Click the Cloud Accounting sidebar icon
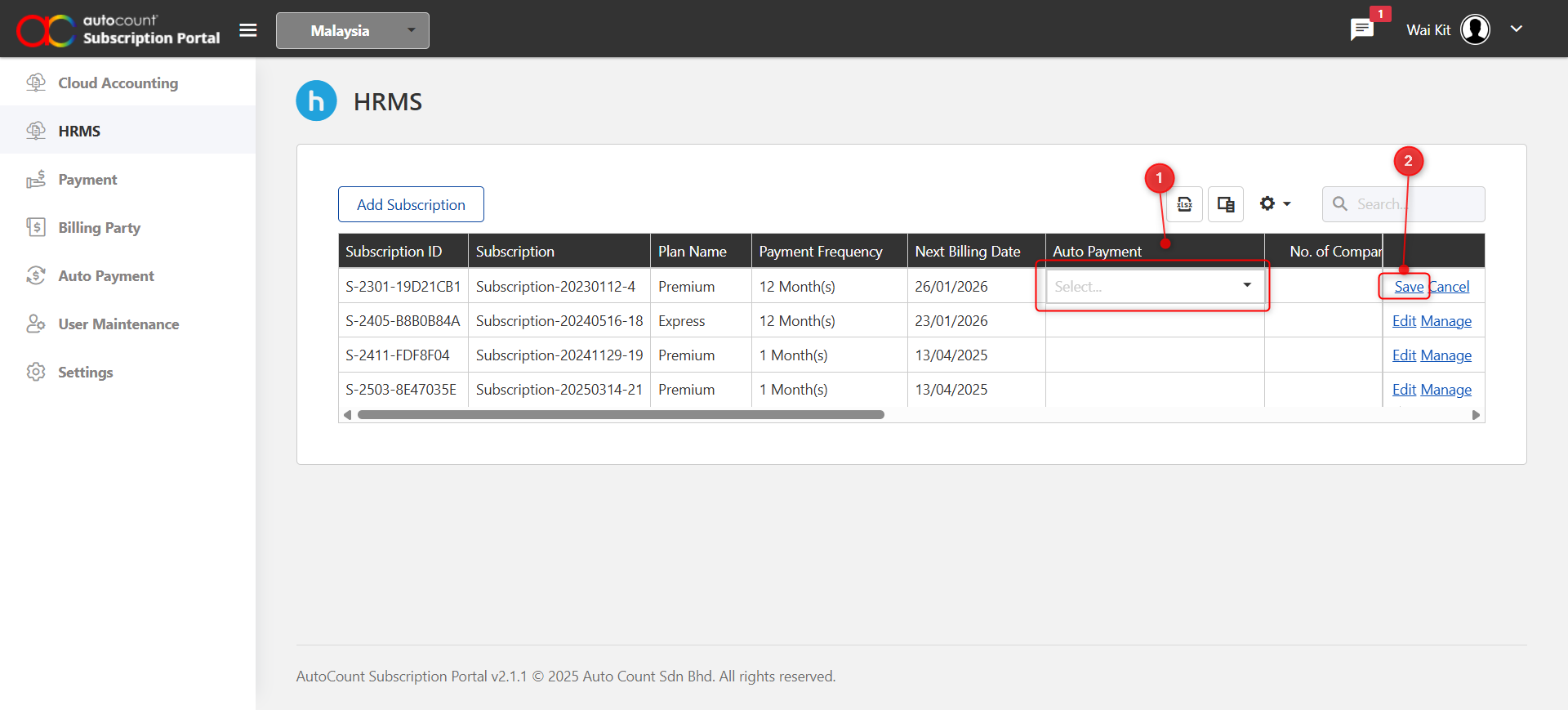Screen dimensions: 1568x710 [x=36, y=83]
